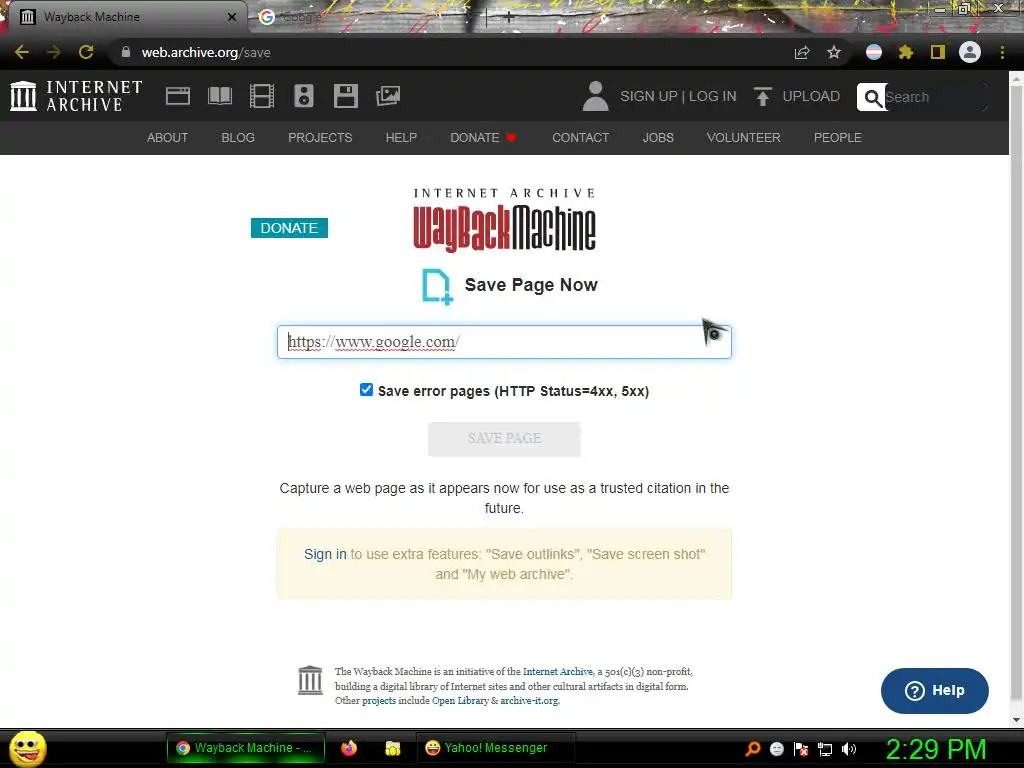Viewport: 1024px width, 768px height.
Task: Launch Firefox from the taskbar
Action: coord(349,748)
